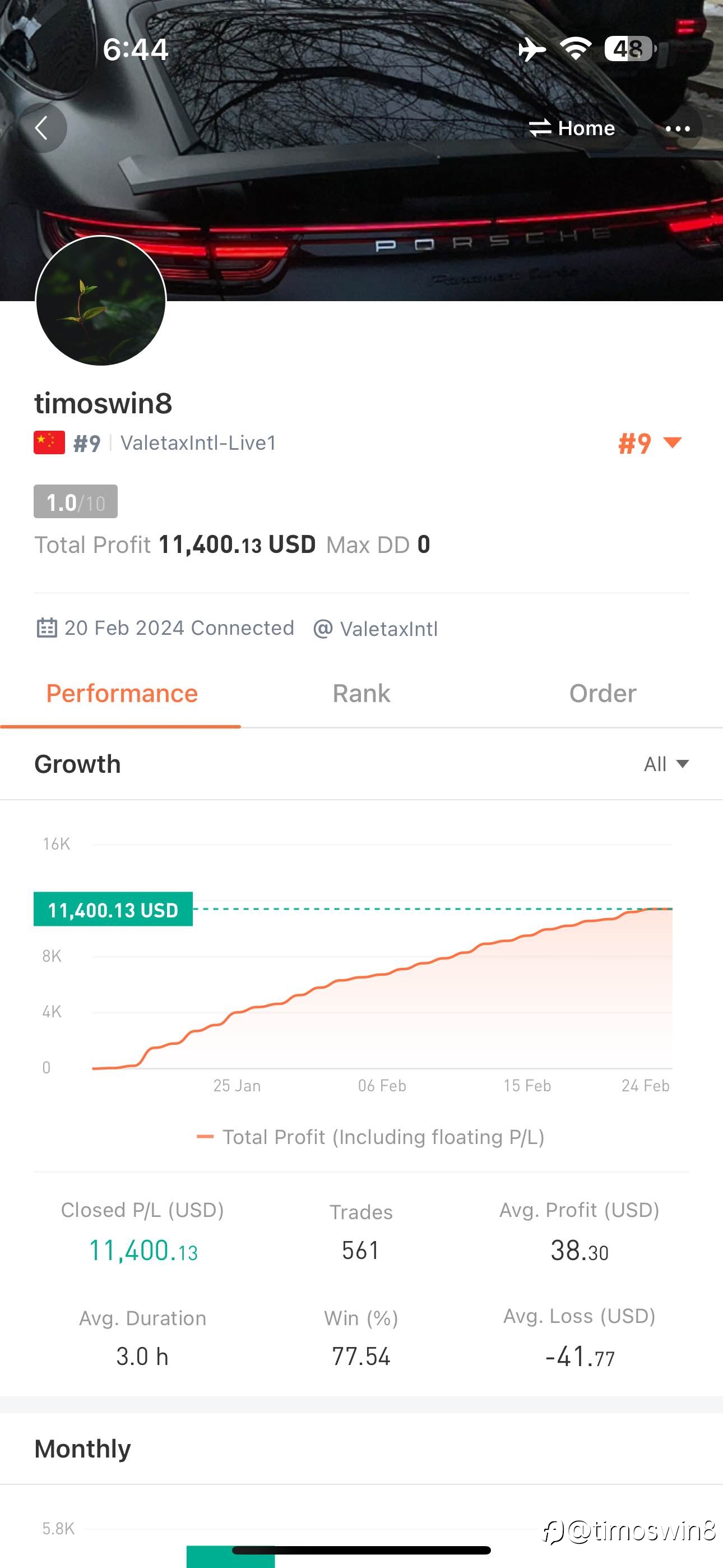Expand the orange #9 account dropdown

point(650,443)
